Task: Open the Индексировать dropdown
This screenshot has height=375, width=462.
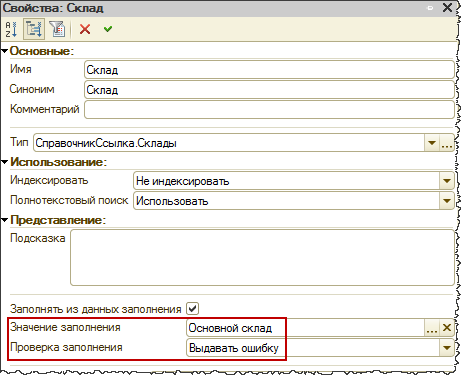Action: [x=447, y=181]
